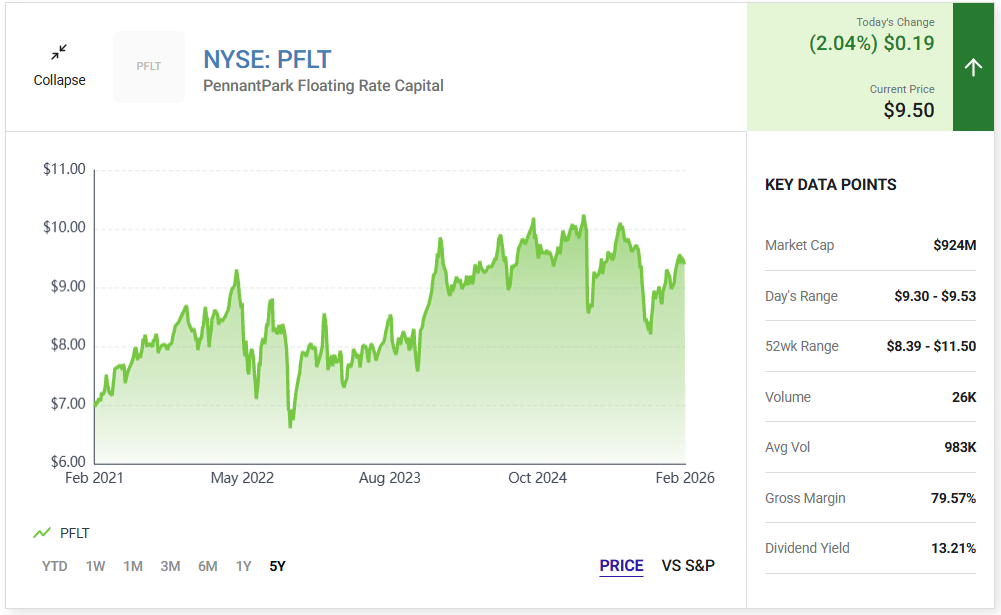Click the Dividend Yield data row
This screenshot has width=1001, height=615.
click(870, 548)
